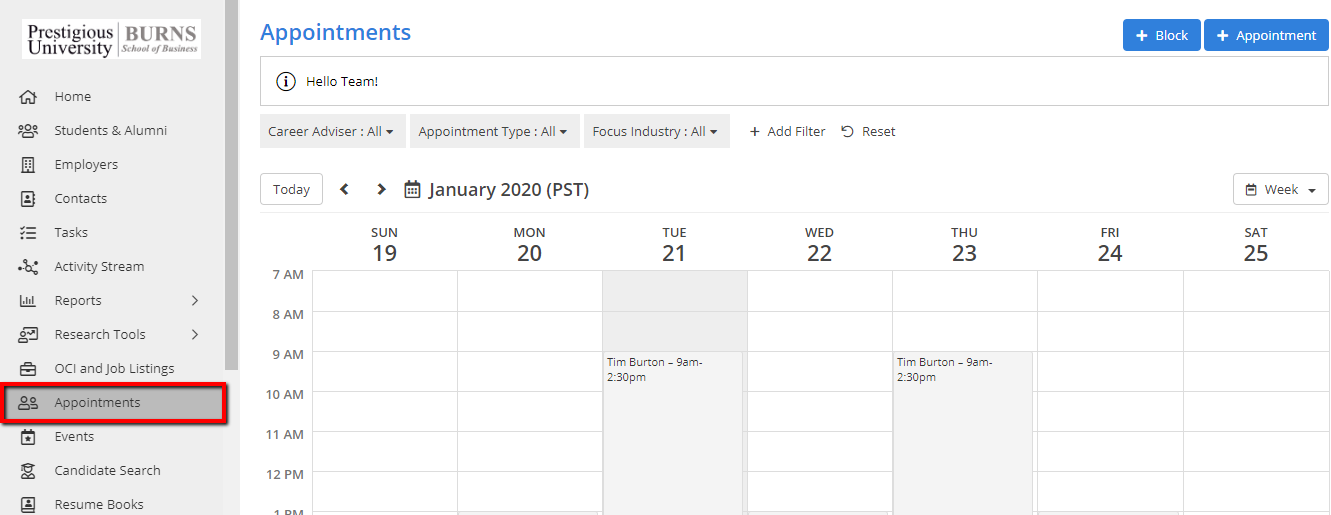The image size is (1331, 515).
Task: Open the Week view selector dropdown
Action: [1280, 189]
